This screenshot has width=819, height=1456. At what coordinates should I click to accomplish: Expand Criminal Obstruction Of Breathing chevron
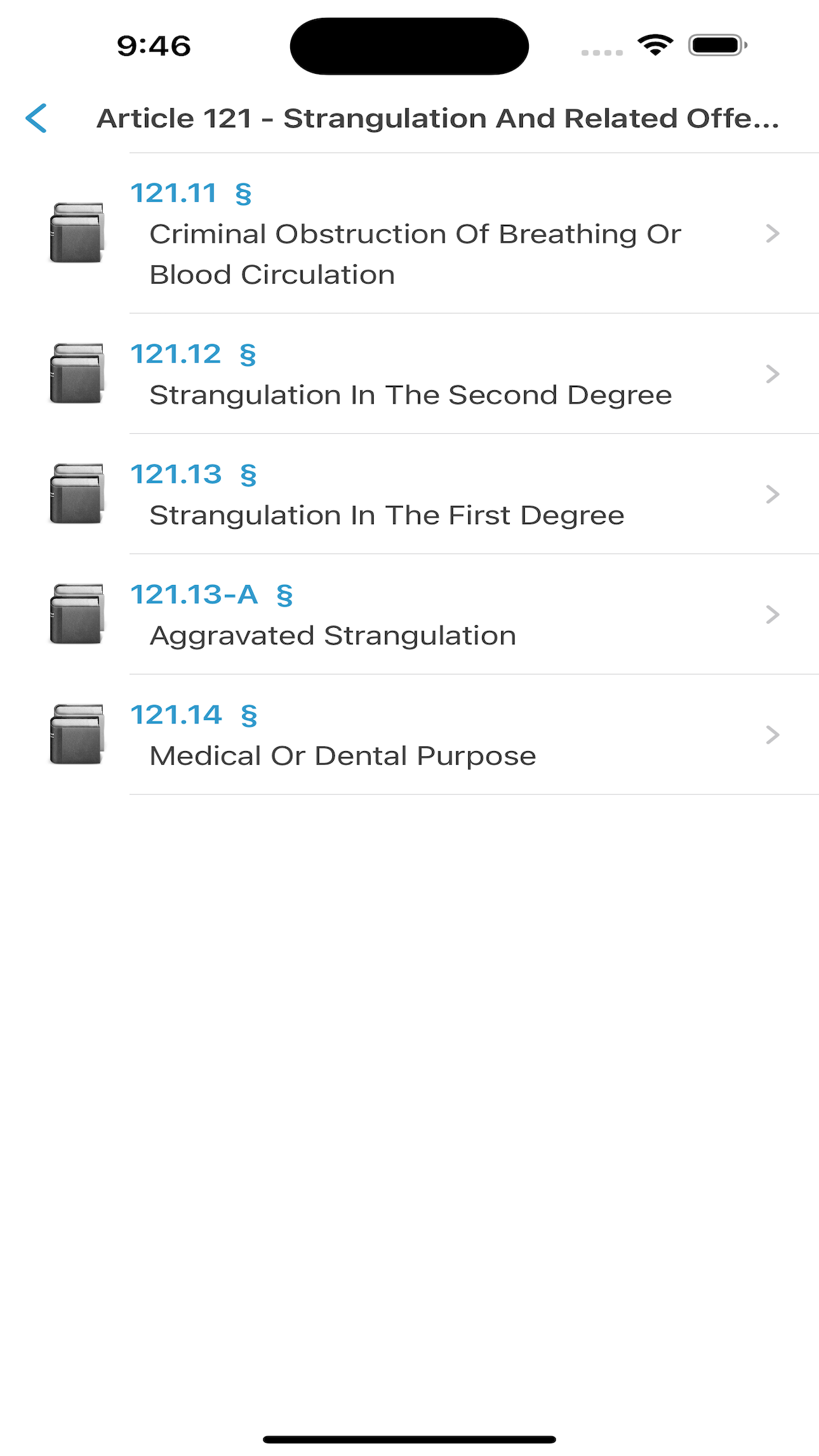773,233
